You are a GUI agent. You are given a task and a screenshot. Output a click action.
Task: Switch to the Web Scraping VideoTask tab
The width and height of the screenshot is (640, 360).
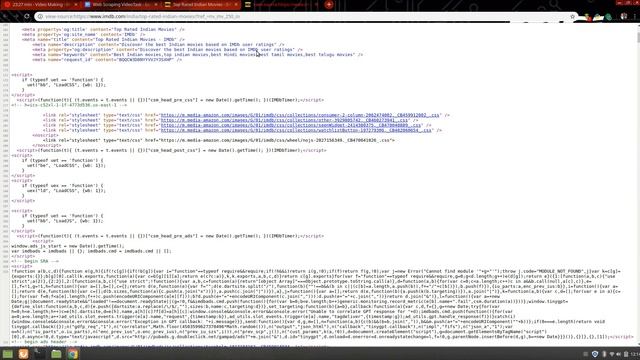tap(120, 4)
